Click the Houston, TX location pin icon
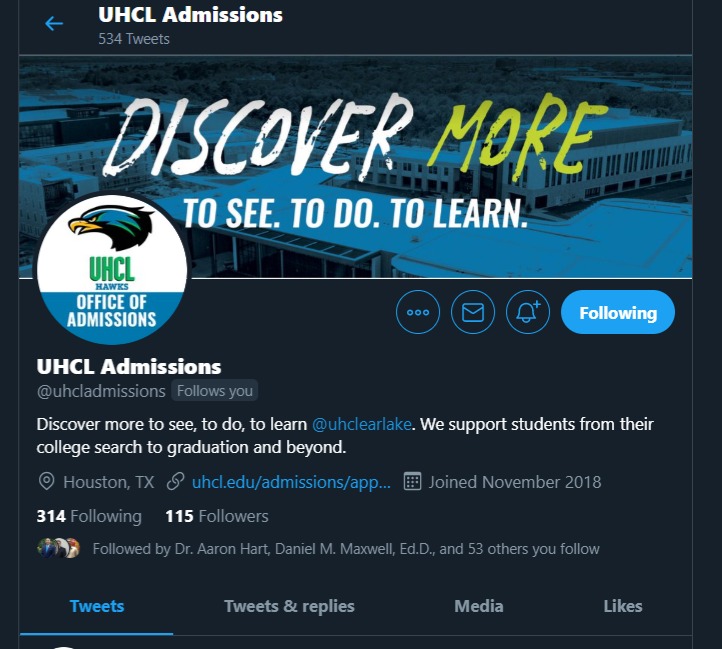 46,482
